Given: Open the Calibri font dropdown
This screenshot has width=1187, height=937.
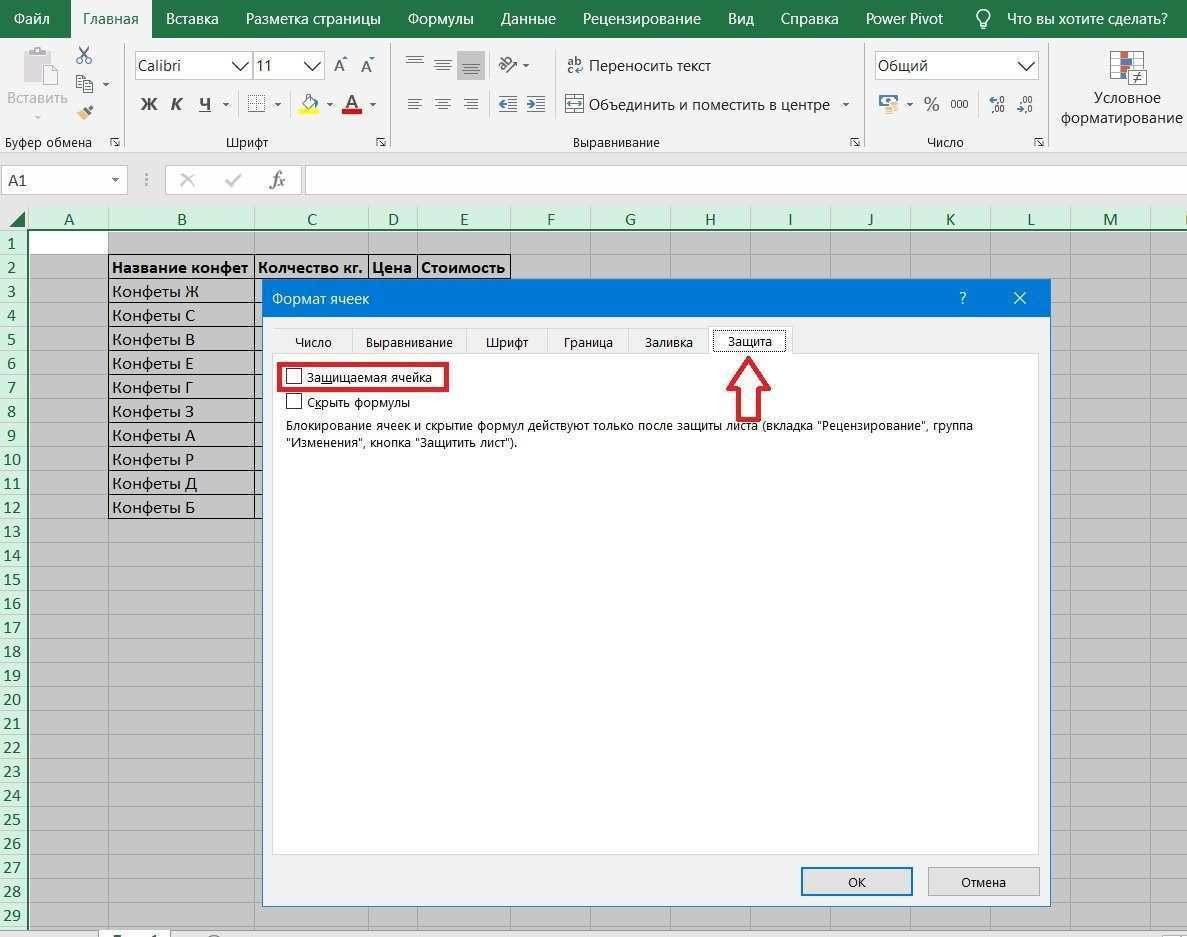Looking at the screenshot, I should pyautogui.click(x=239, y=65).
